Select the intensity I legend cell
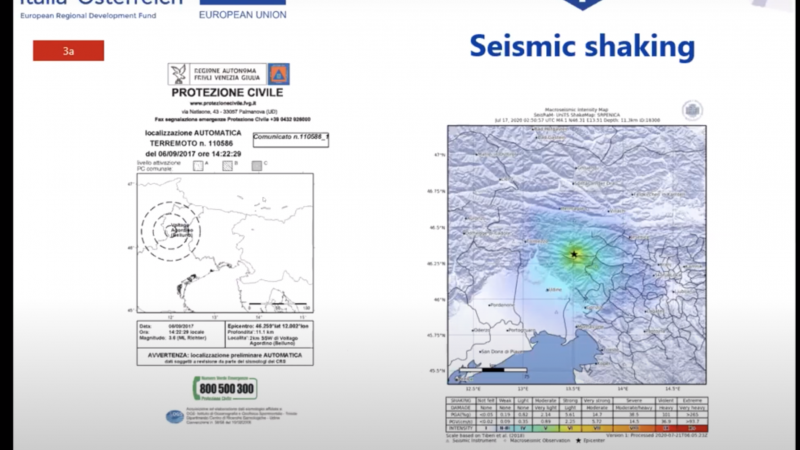The width and height of the screenshot is (800, 450). point(486,428)
